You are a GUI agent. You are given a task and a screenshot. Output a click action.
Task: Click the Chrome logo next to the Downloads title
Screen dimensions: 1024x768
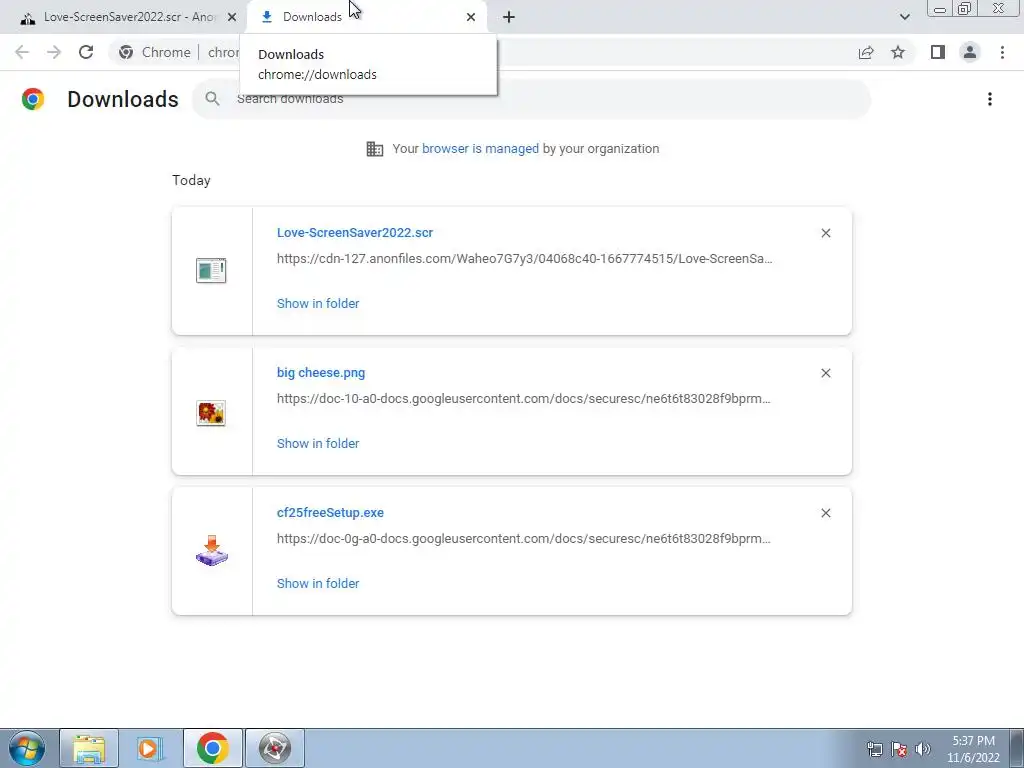click(x=33, y=99)
